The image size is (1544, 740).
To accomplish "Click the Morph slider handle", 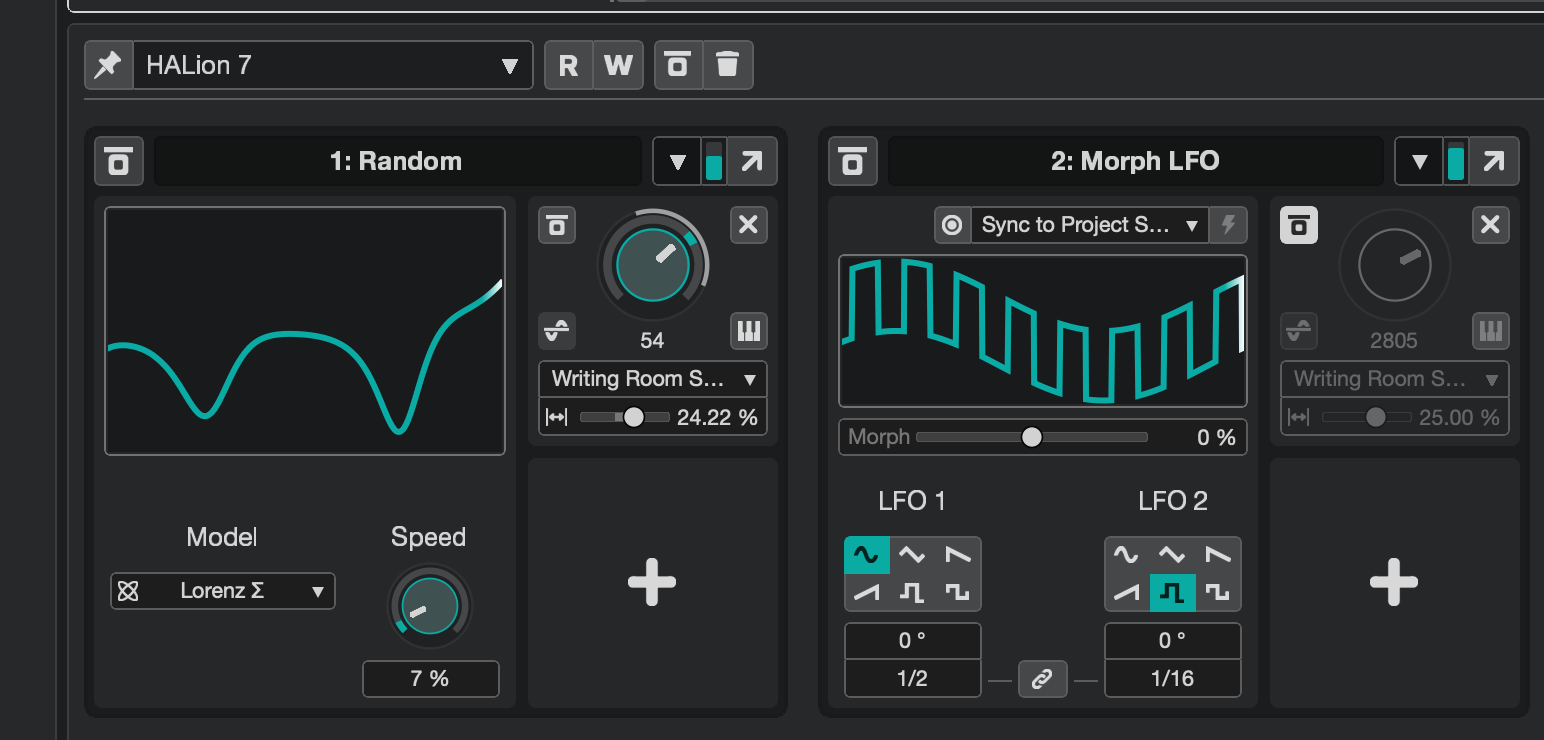I will click(1031, 437).
